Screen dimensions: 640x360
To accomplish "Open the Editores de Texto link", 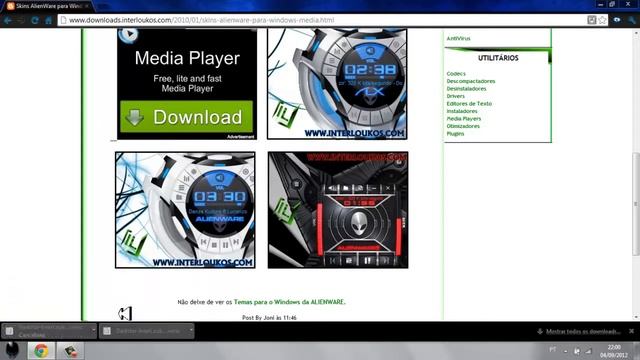I will click(469, 104).
